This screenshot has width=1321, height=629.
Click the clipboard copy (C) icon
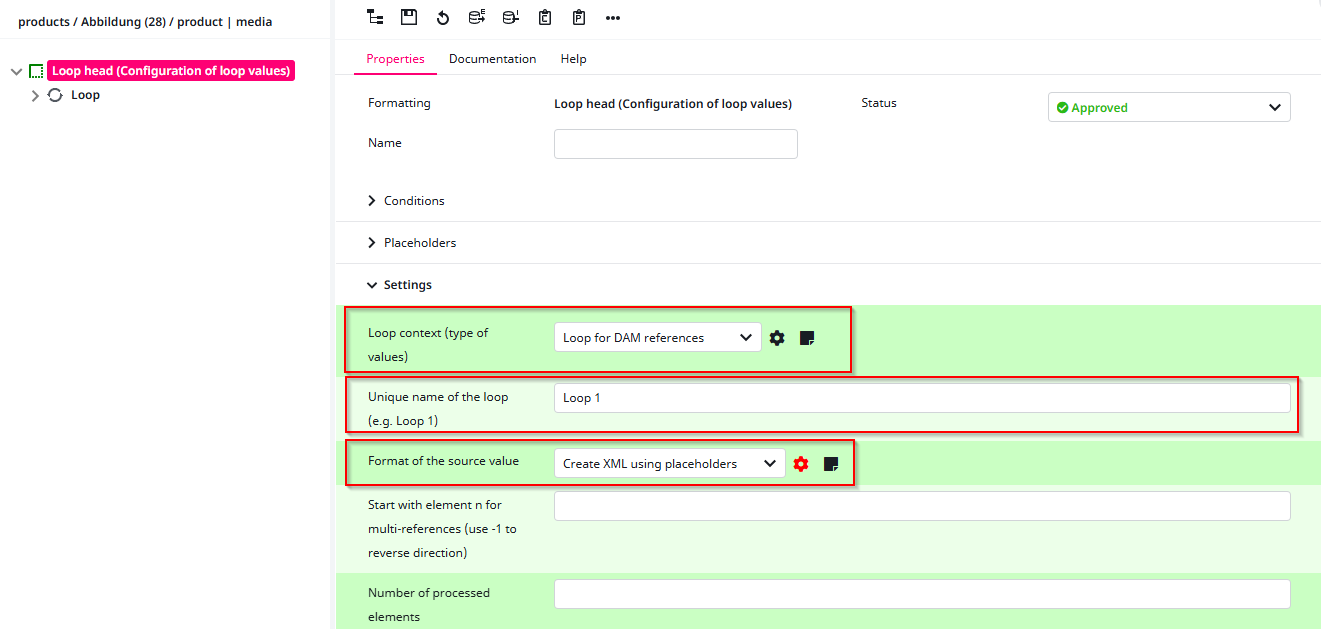(545, 17)
